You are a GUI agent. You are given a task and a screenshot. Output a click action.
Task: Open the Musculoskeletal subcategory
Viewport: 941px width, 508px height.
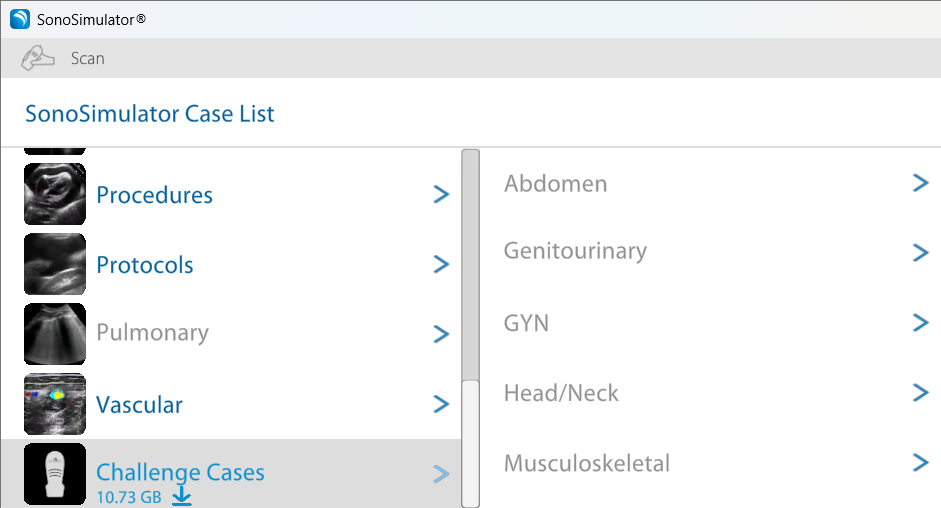pos(586,463)
